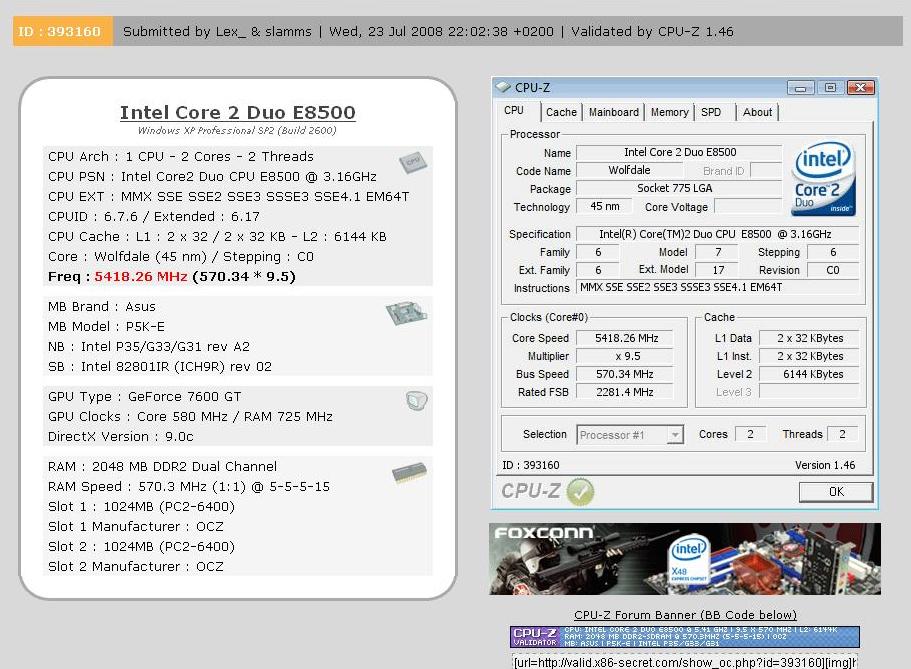Click the Submitted by Lex_ & slamms text
The height and width of the screenshot is (669, 911).
click(x=217, y=31)
